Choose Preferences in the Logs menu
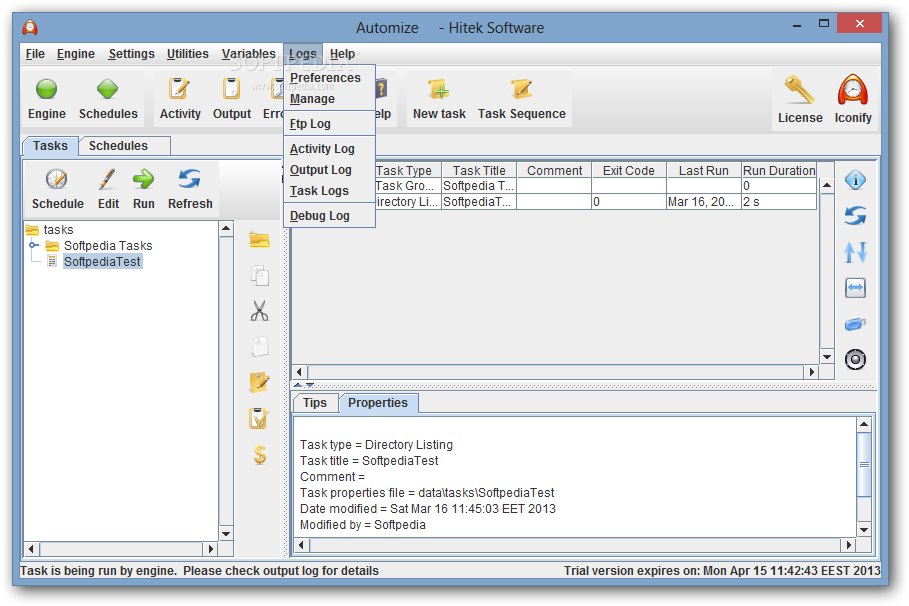 [329, 78]
